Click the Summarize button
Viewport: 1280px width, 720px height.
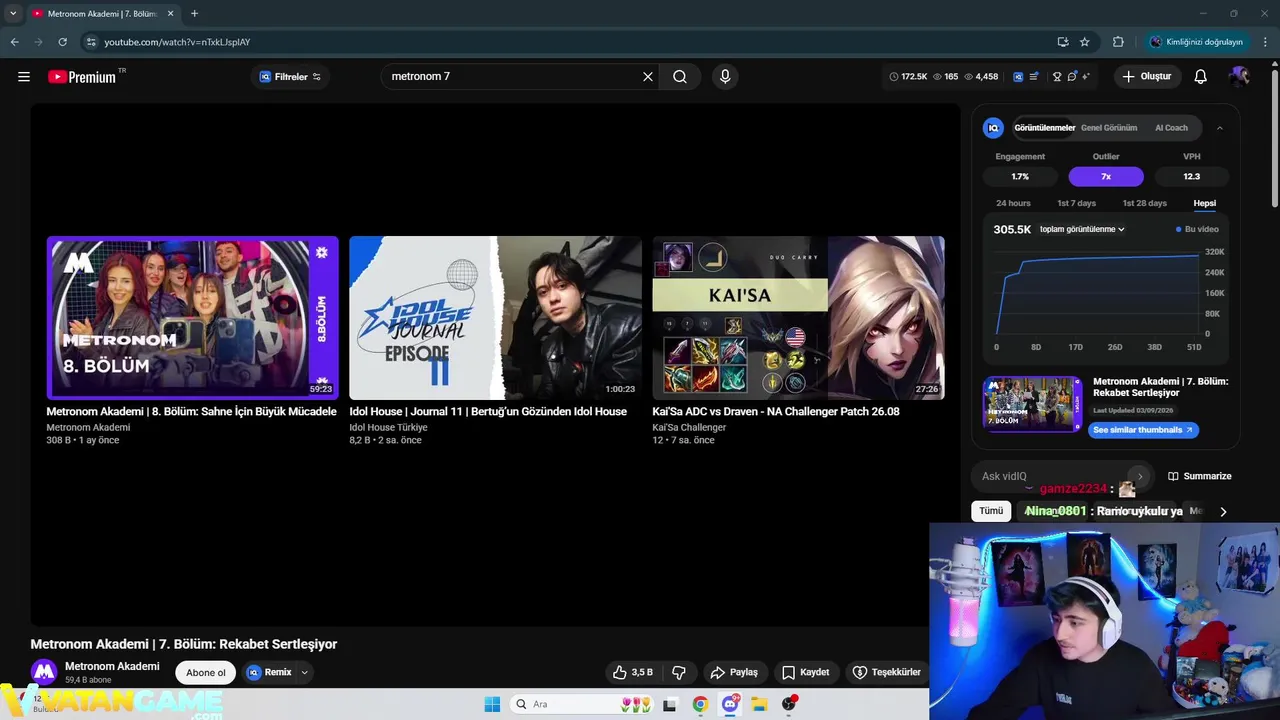pos(1200,476)
